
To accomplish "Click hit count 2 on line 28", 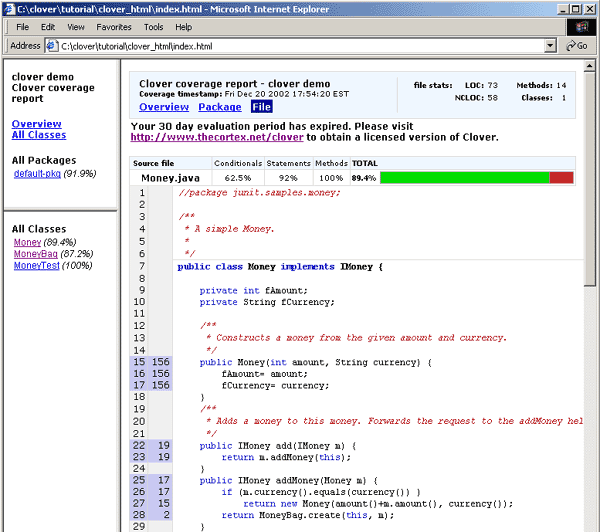I will pos(166,515).
